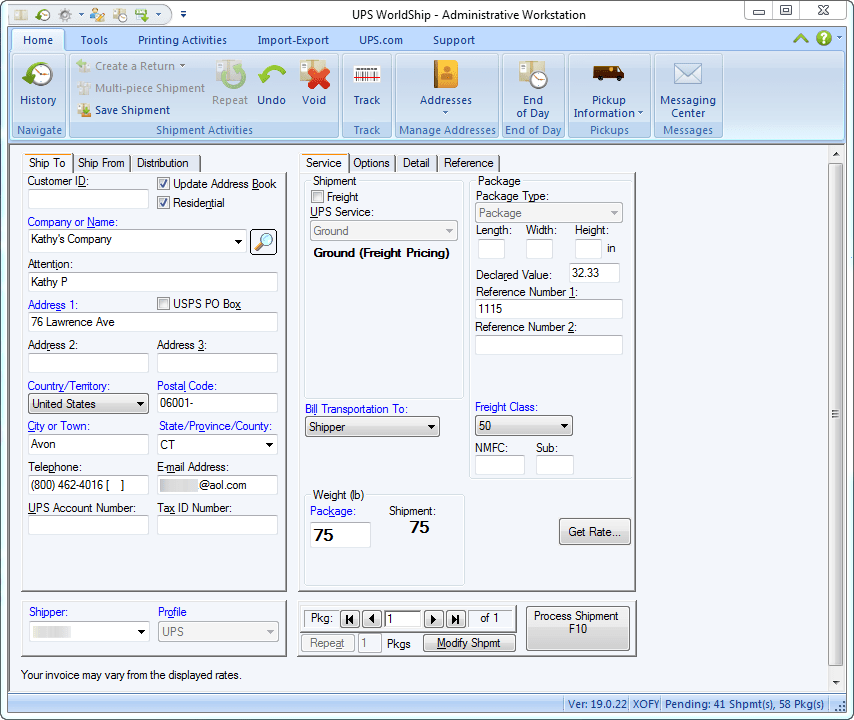Open the Printing Activities tab

[182, 40]
